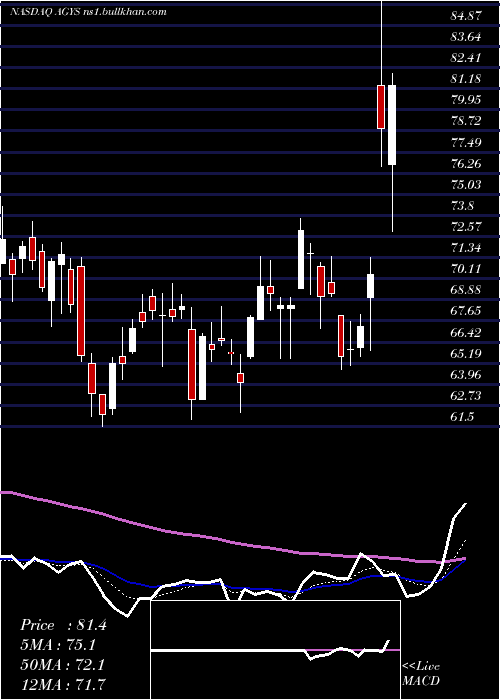Click the latest tall white candlestick body
The width and height of the screenshot is (500, 700).
click(x=392, y=125)
